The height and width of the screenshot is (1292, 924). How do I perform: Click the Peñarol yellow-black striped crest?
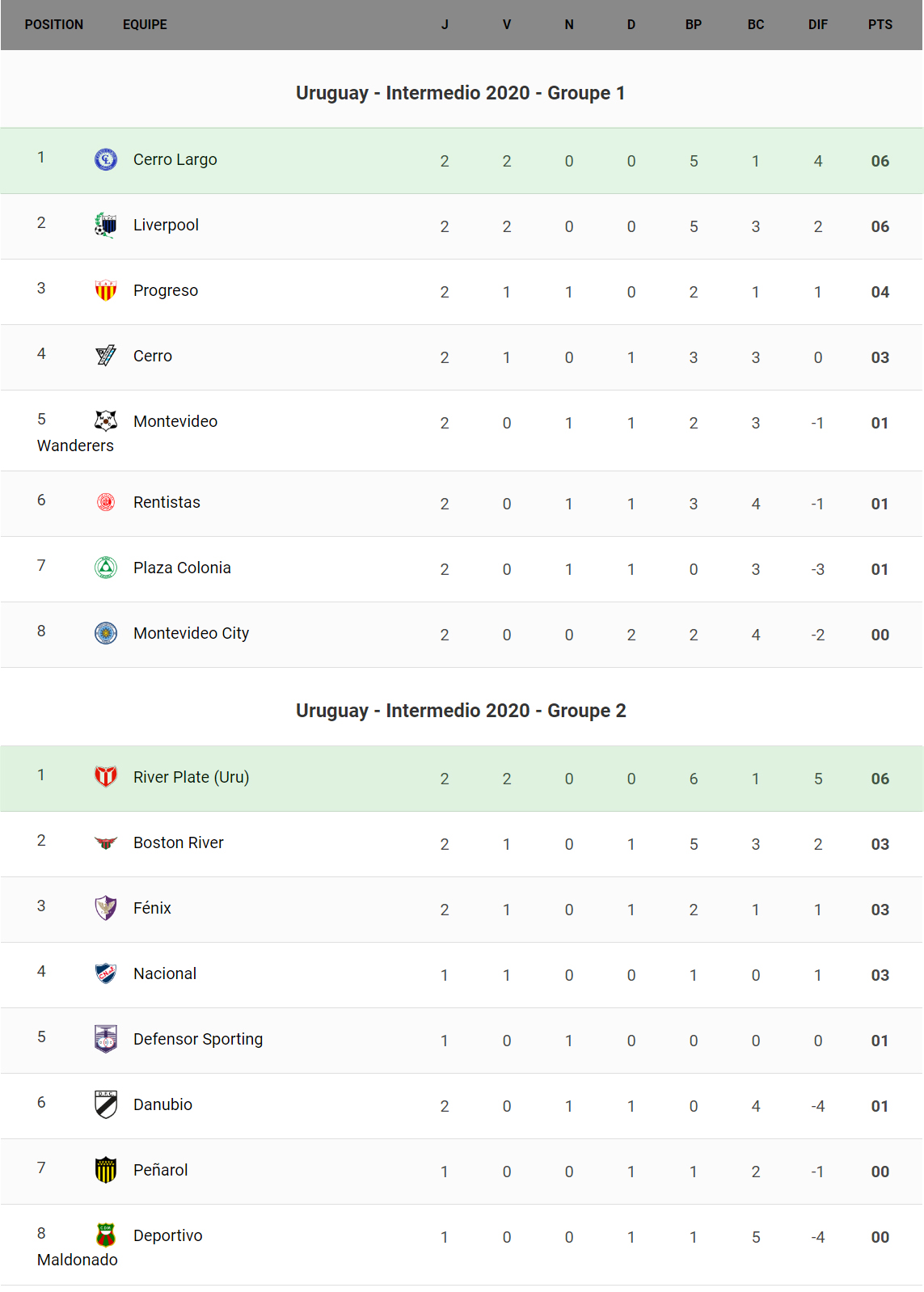click(106, 1170)
